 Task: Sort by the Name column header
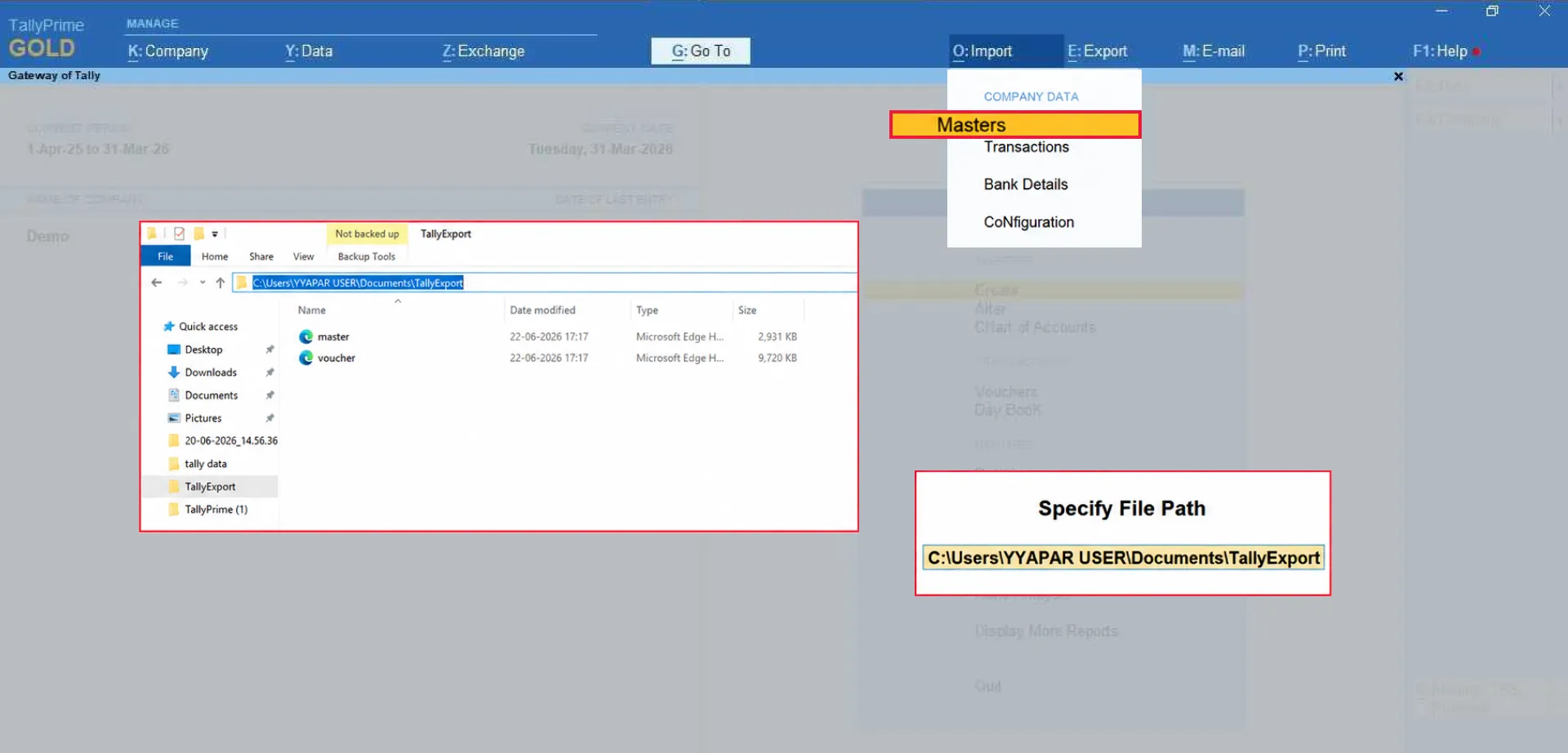click(x=312, y=310)
